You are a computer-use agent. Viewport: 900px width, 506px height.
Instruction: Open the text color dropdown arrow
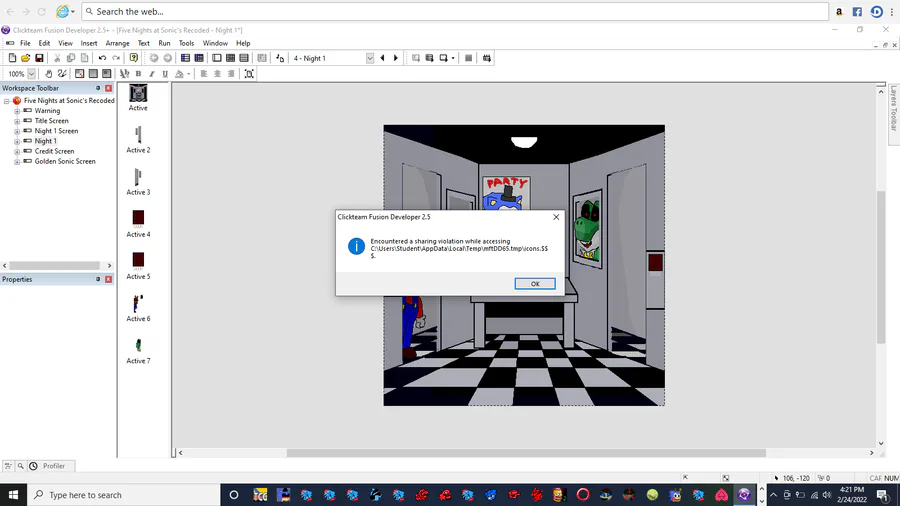pyautogui.click(x=188, y=73)
